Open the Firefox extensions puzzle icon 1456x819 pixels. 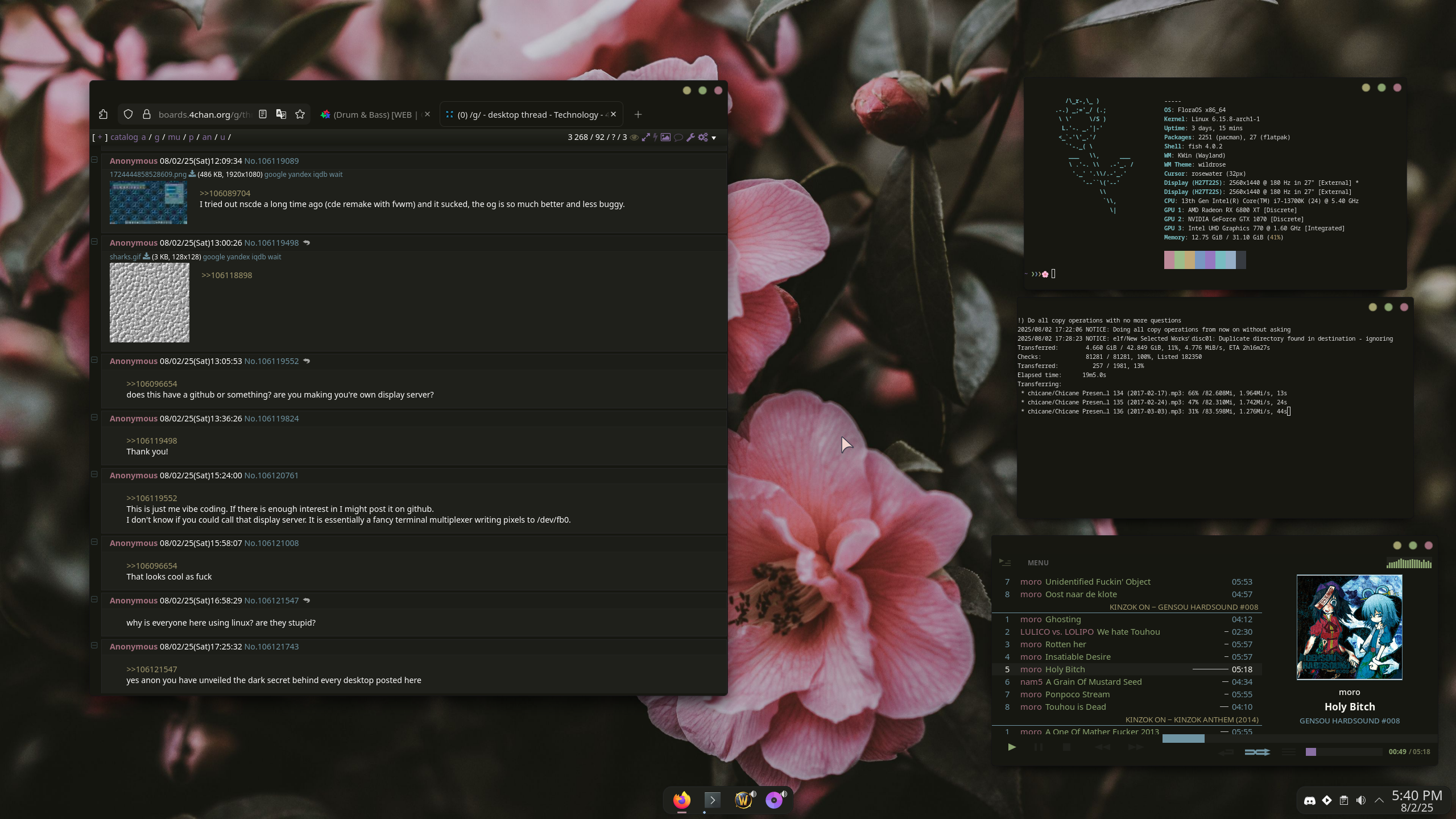pyautogui.click(x=103, y=114)
